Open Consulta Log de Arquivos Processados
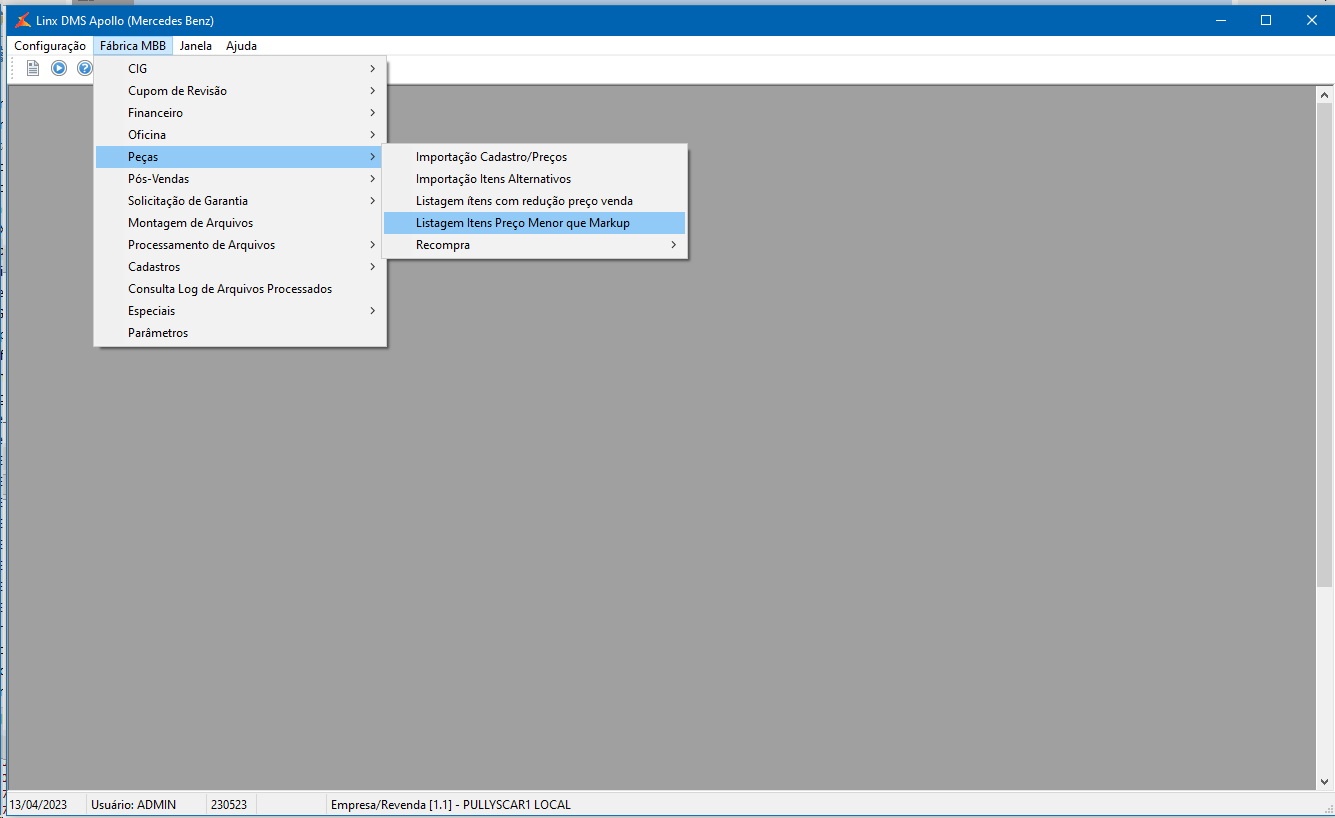This screenshot has height=818, width=1335. (240, 289)
